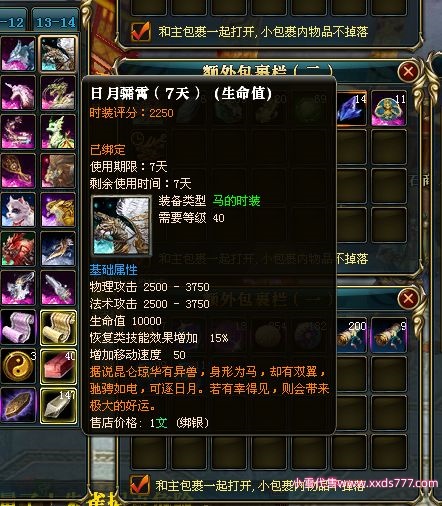Close the lower 额外包裹栏 panel
Screen dimensions: 442x506
[408, 298]
